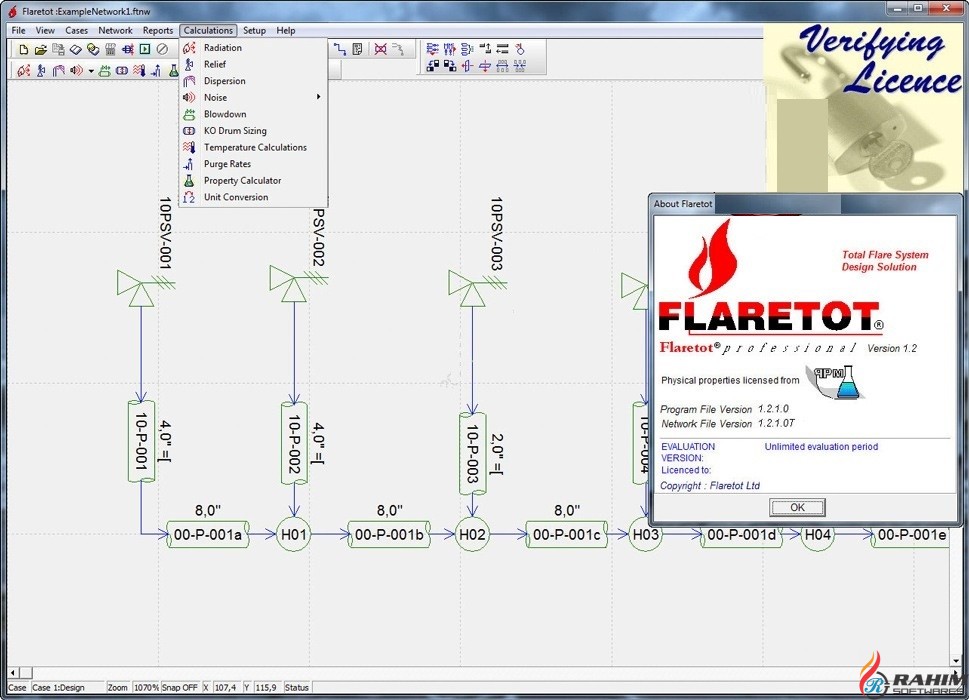Open Blowdown toolbar icon

[104, 70]
